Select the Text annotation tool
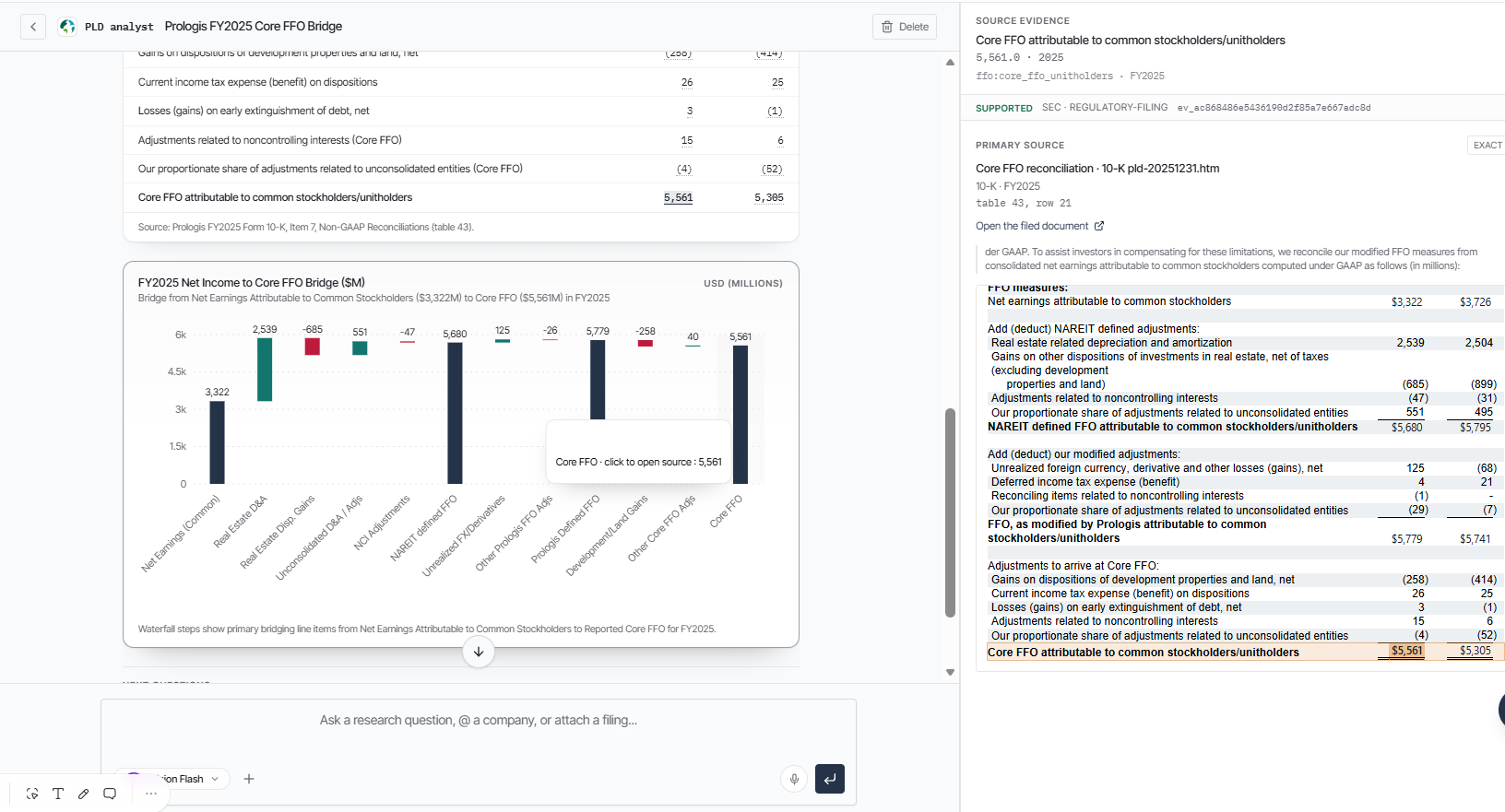 [58, 794]
